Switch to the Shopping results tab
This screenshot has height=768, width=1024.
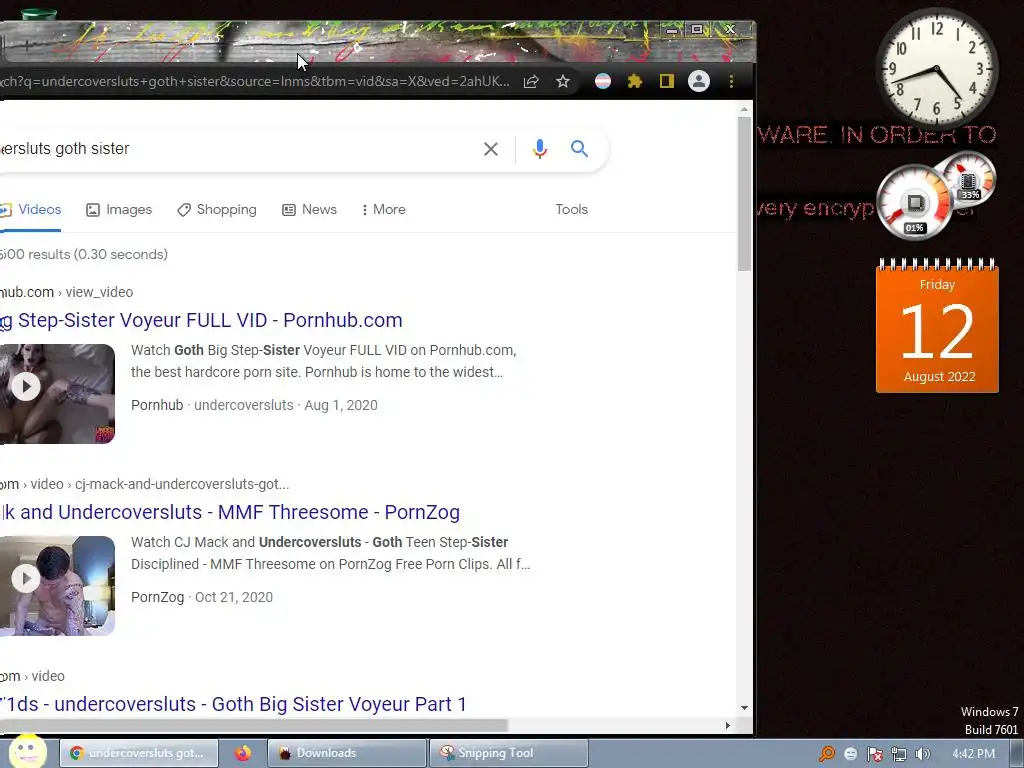point(217,210)
